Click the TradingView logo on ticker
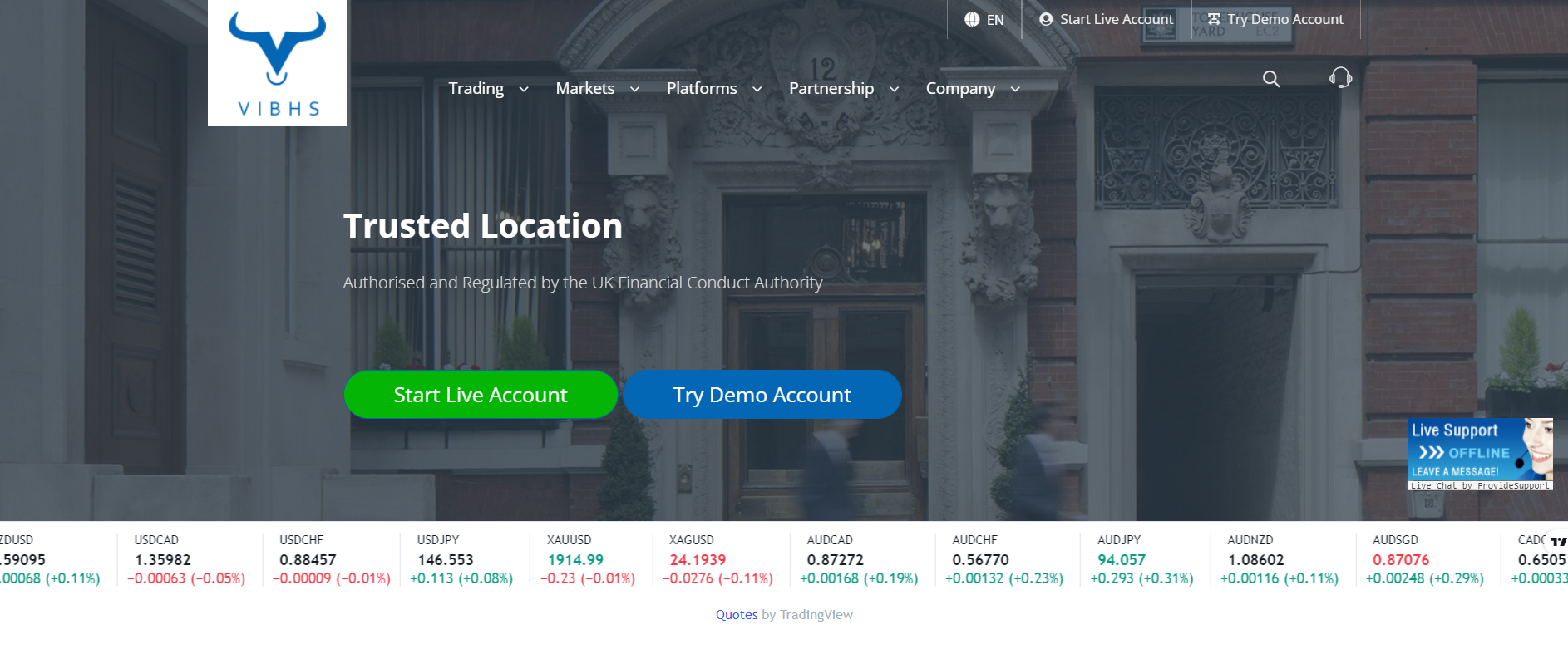This screenshot has width=1568, height=659. (1557, 541)
